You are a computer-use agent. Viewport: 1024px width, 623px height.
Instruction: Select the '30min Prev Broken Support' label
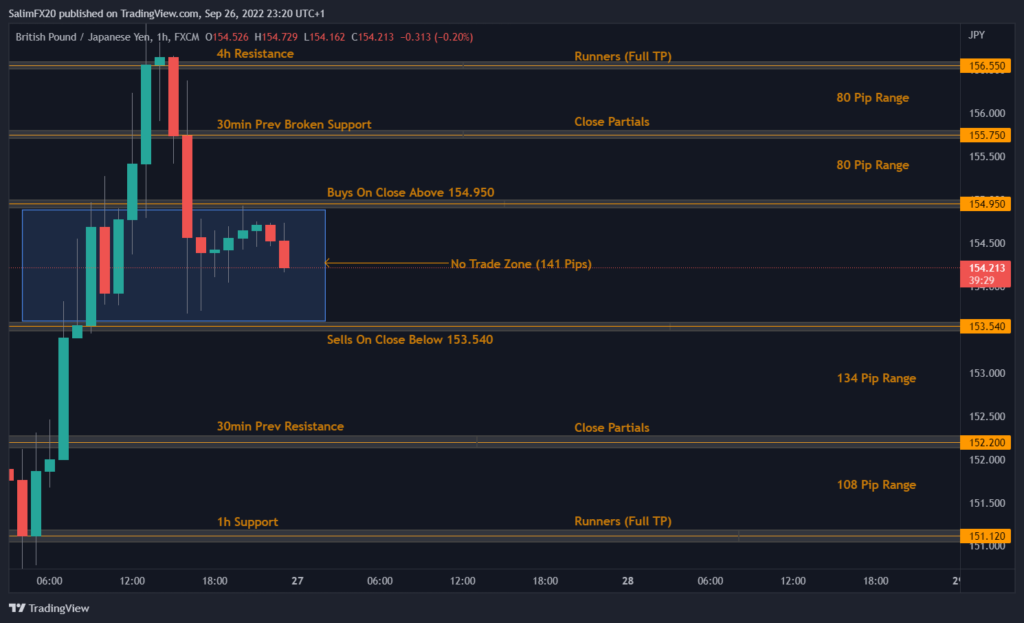[x=294, y=124]
